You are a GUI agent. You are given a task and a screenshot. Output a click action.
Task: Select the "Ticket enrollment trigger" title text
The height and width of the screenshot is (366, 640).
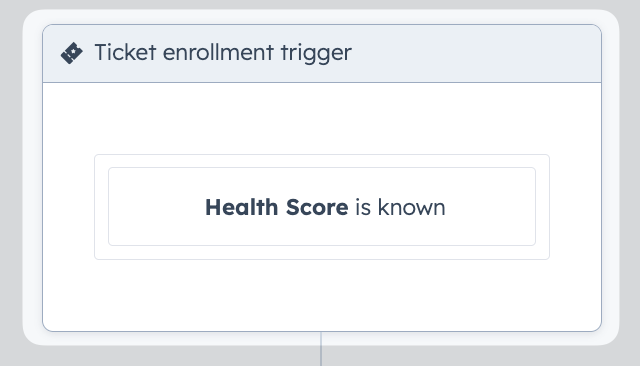223,53
